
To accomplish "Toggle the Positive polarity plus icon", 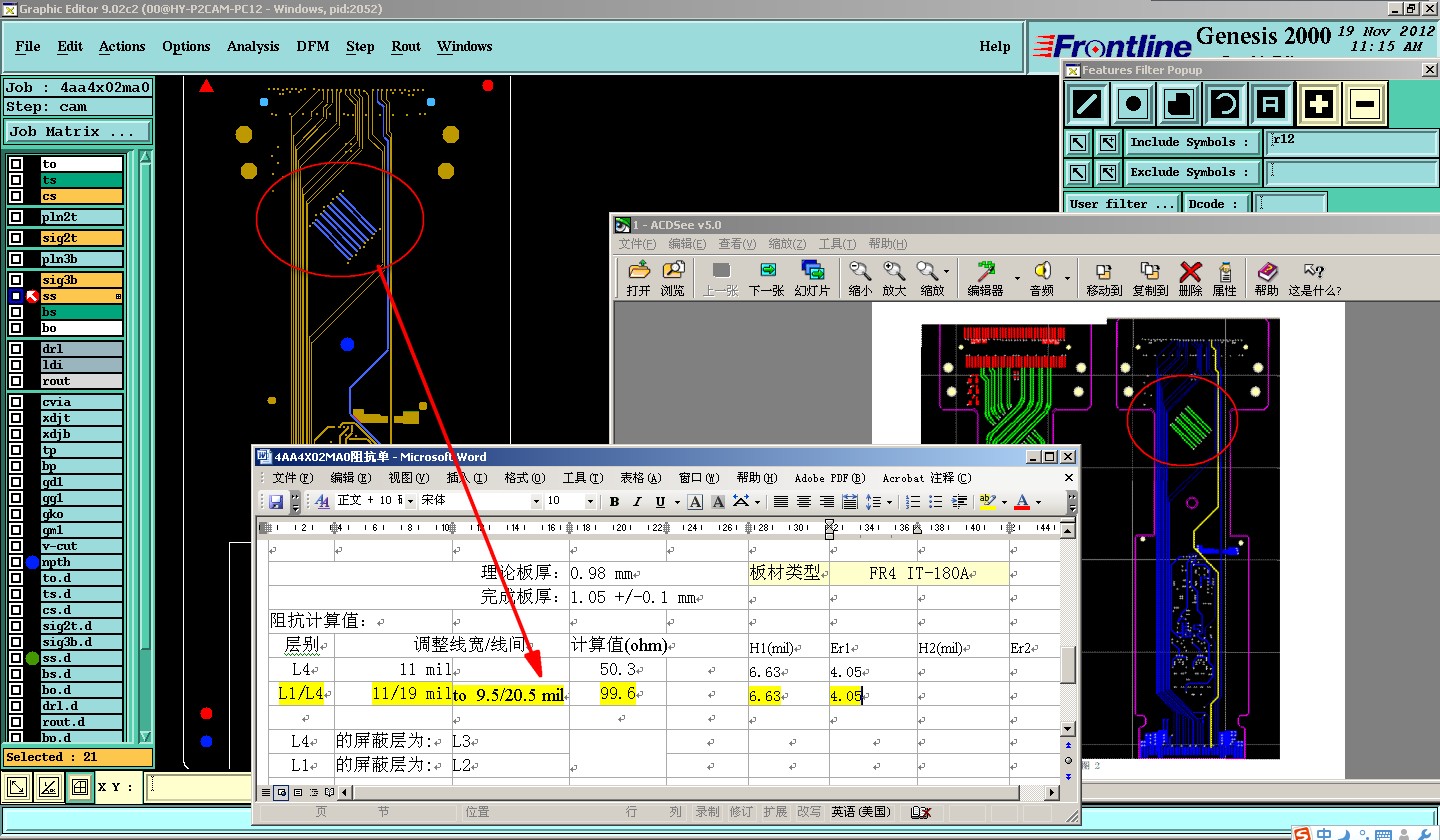I will pyautogui.click(x=1319, y=103).
